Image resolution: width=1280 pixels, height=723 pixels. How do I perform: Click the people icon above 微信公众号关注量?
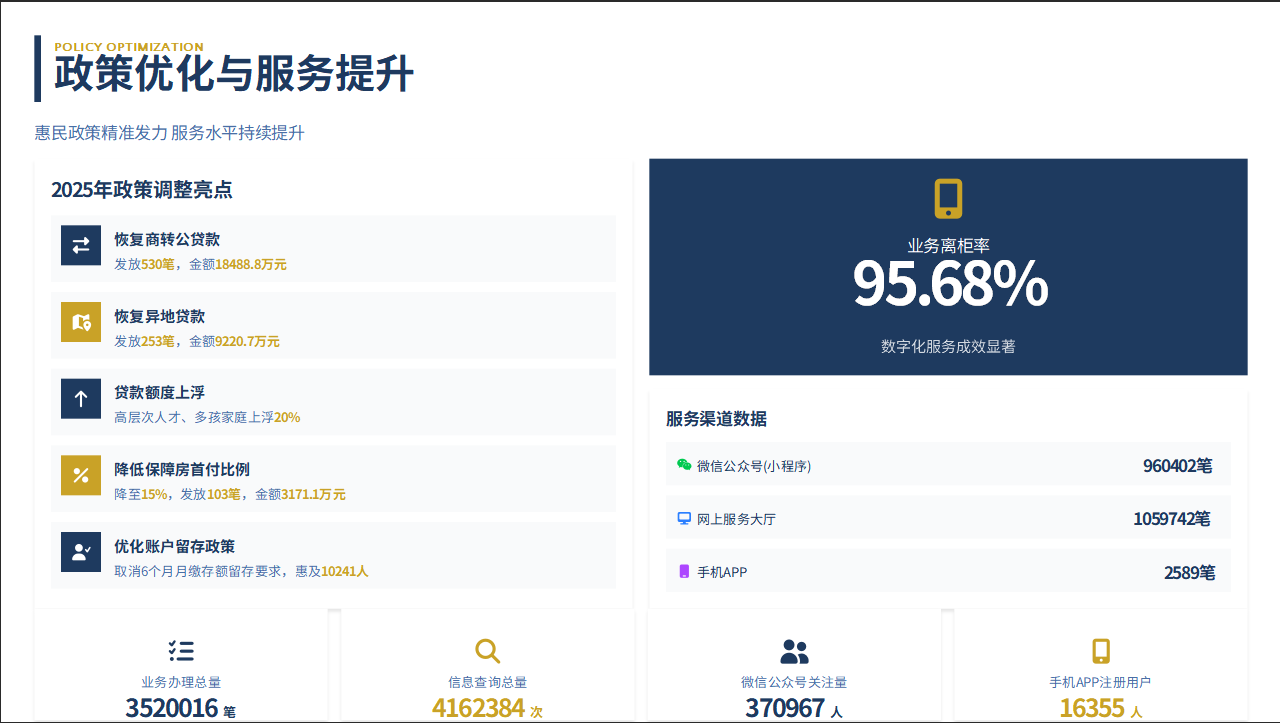point(794,652)
